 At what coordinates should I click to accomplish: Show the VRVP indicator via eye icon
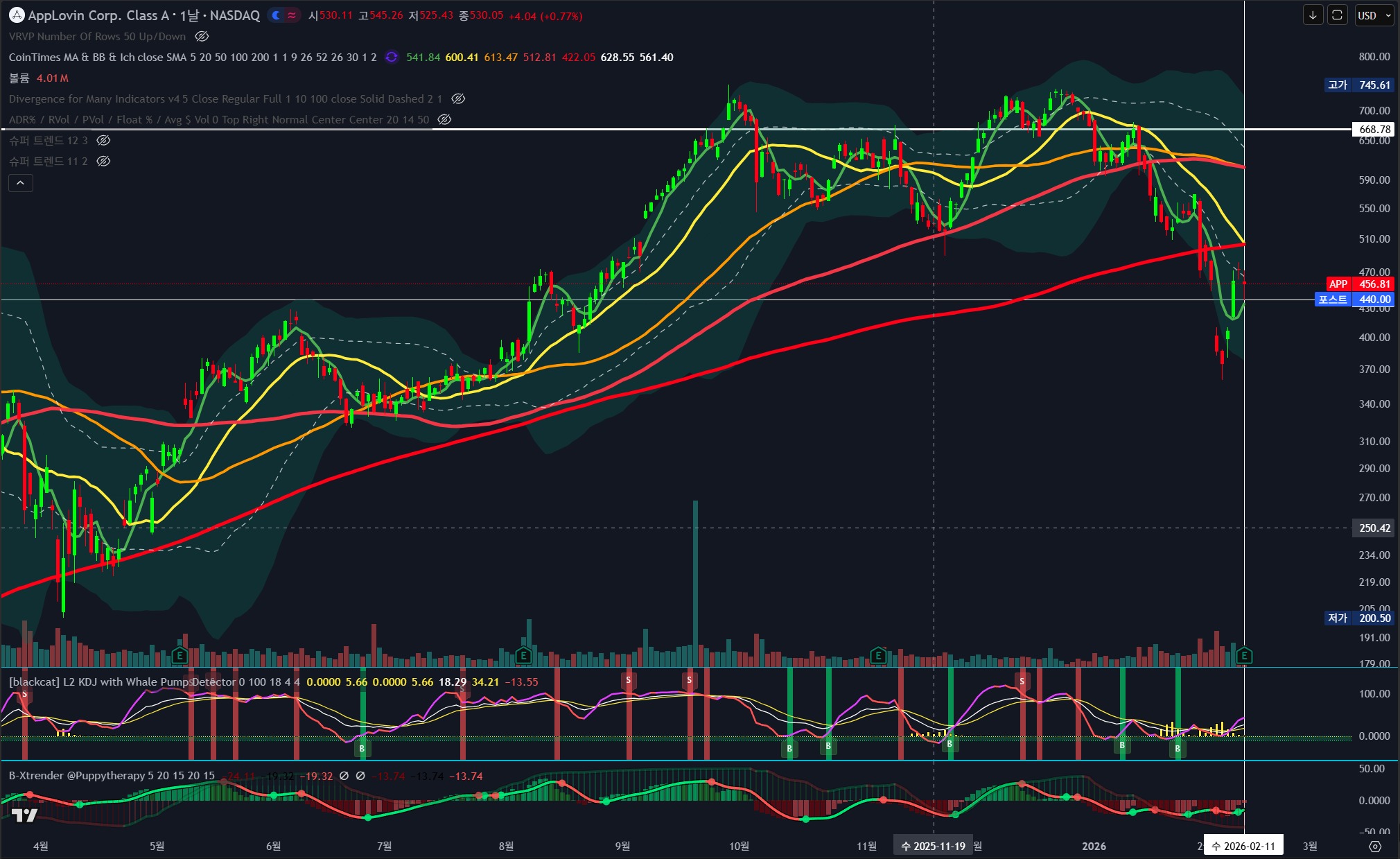point(202,36)
